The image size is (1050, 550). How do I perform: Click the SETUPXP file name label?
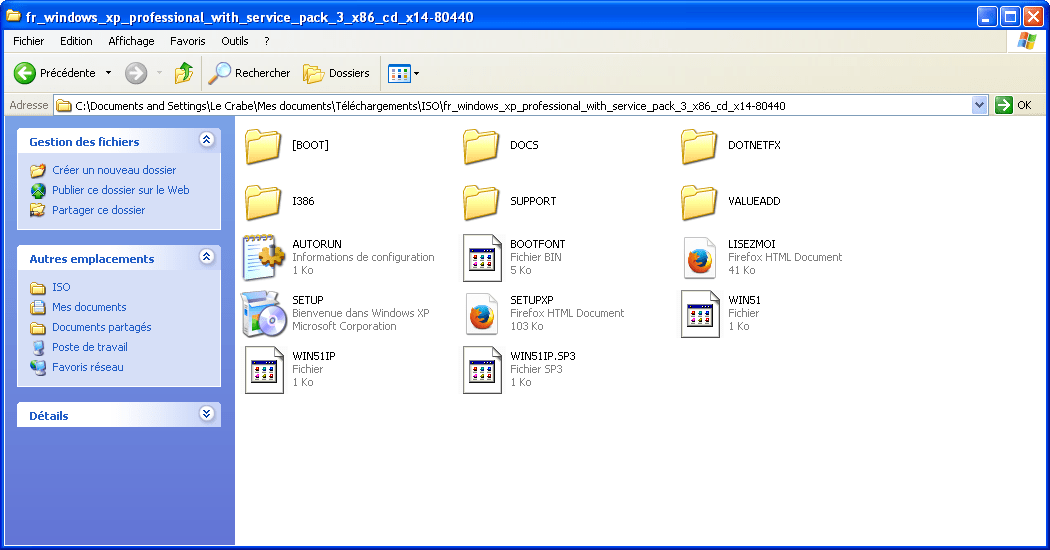click(532, 300)
